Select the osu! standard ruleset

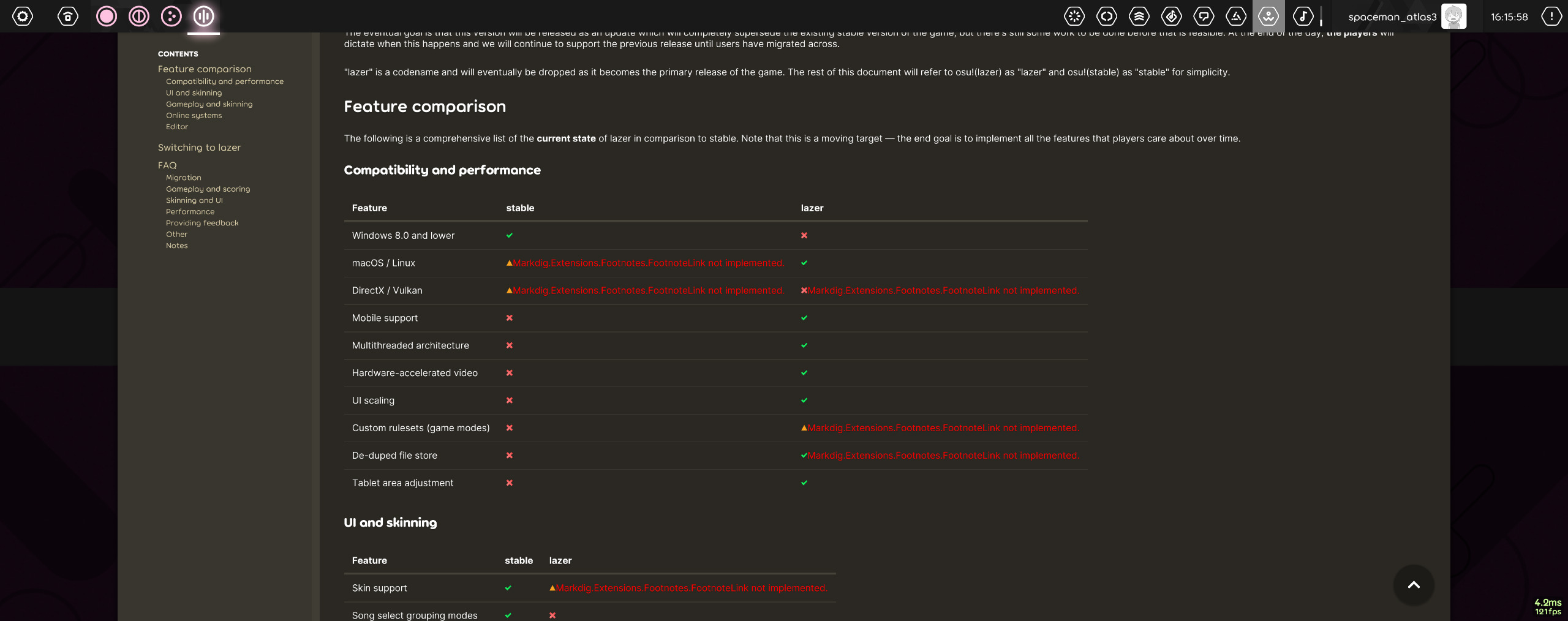click(107, 16)
